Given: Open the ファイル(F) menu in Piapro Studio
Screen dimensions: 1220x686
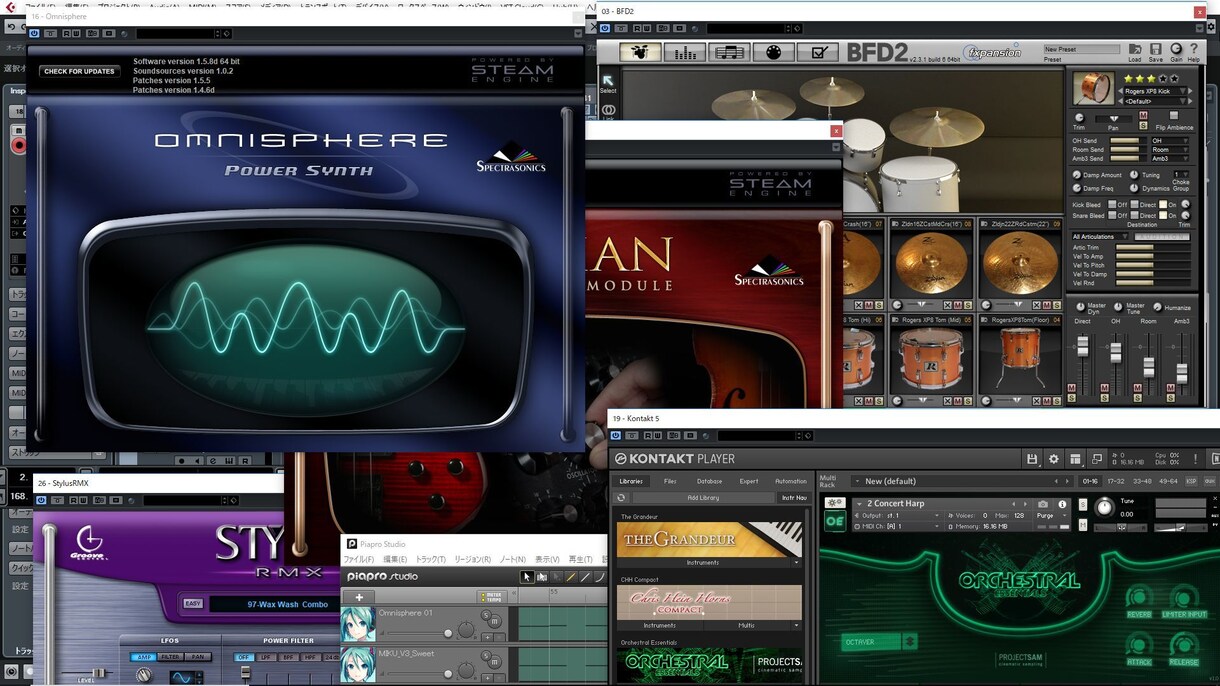Looking at the screenshot, I should pos(359,560).
